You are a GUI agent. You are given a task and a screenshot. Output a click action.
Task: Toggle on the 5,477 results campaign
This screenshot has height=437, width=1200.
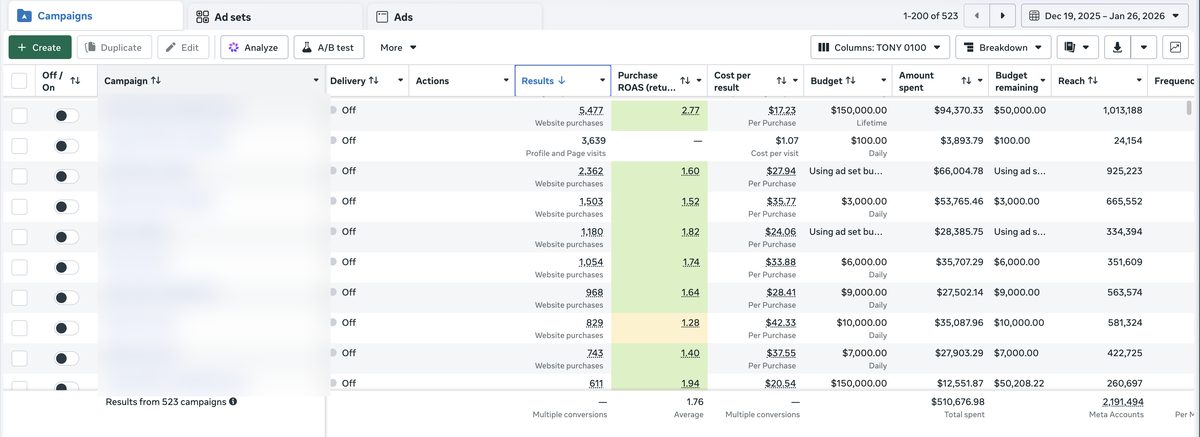(x=66, y=116)
